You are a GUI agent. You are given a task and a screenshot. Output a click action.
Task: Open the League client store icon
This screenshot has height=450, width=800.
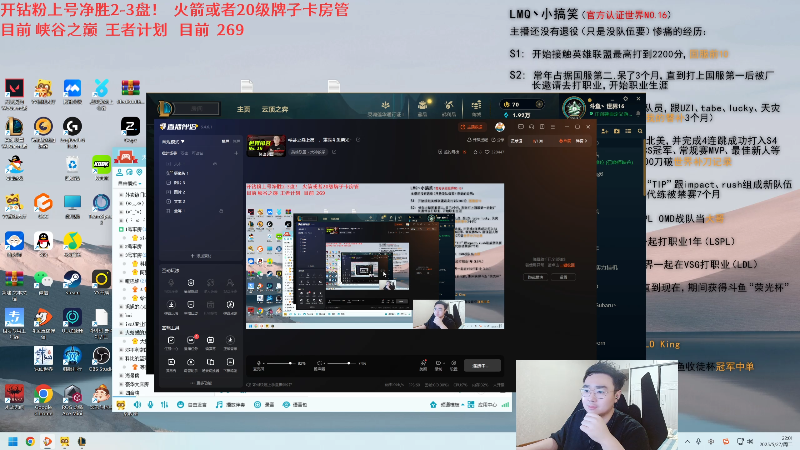click(x=476, y=106)
